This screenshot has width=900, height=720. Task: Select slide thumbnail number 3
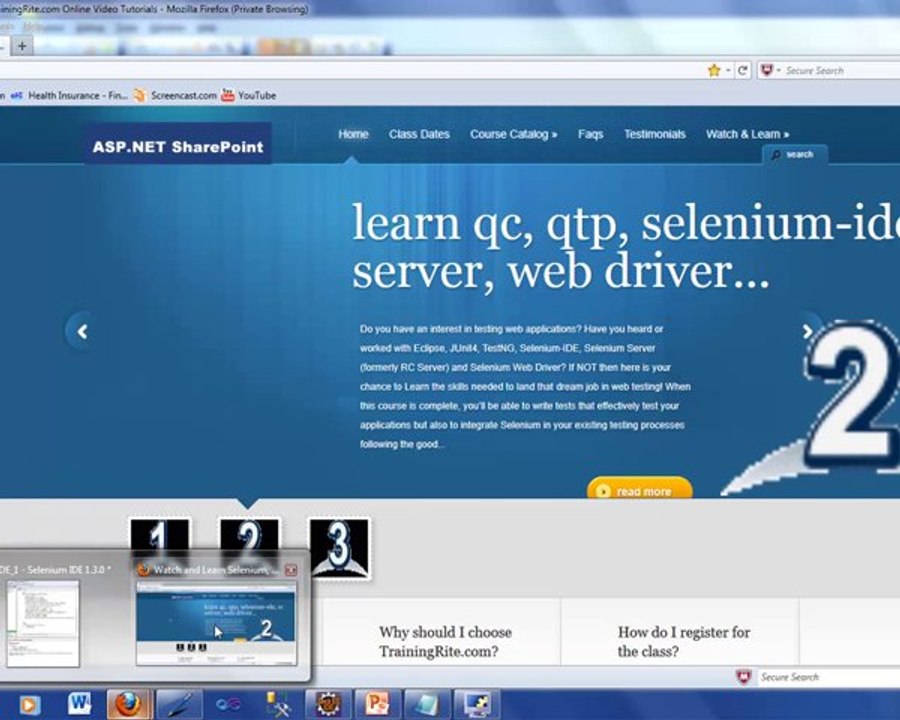[x=339, y=547]
